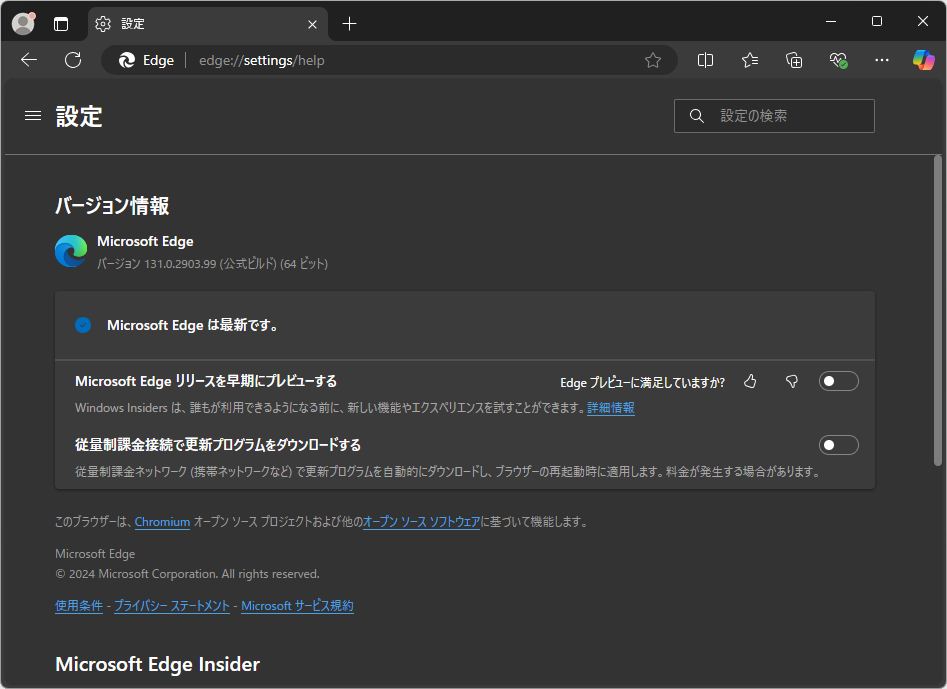The width and height of the screenshot is (947, 689).
Task: Open split screen view from the toolbar
Action: tap(705, 60)
